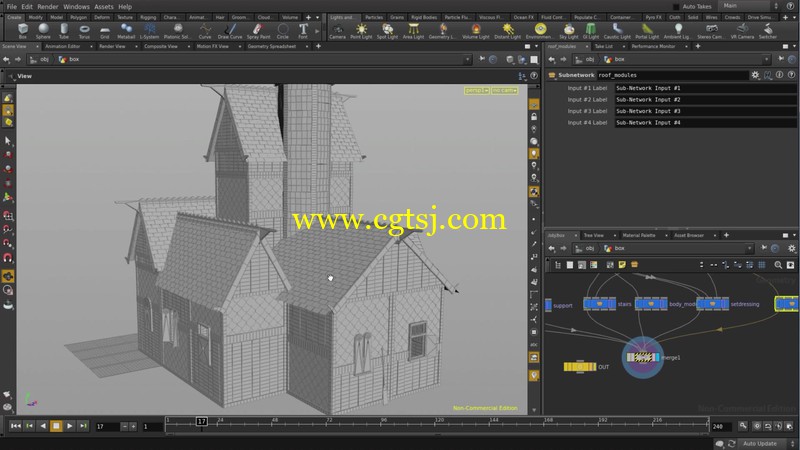Add new pane tab beside Asset Browser

click(726, 235)
